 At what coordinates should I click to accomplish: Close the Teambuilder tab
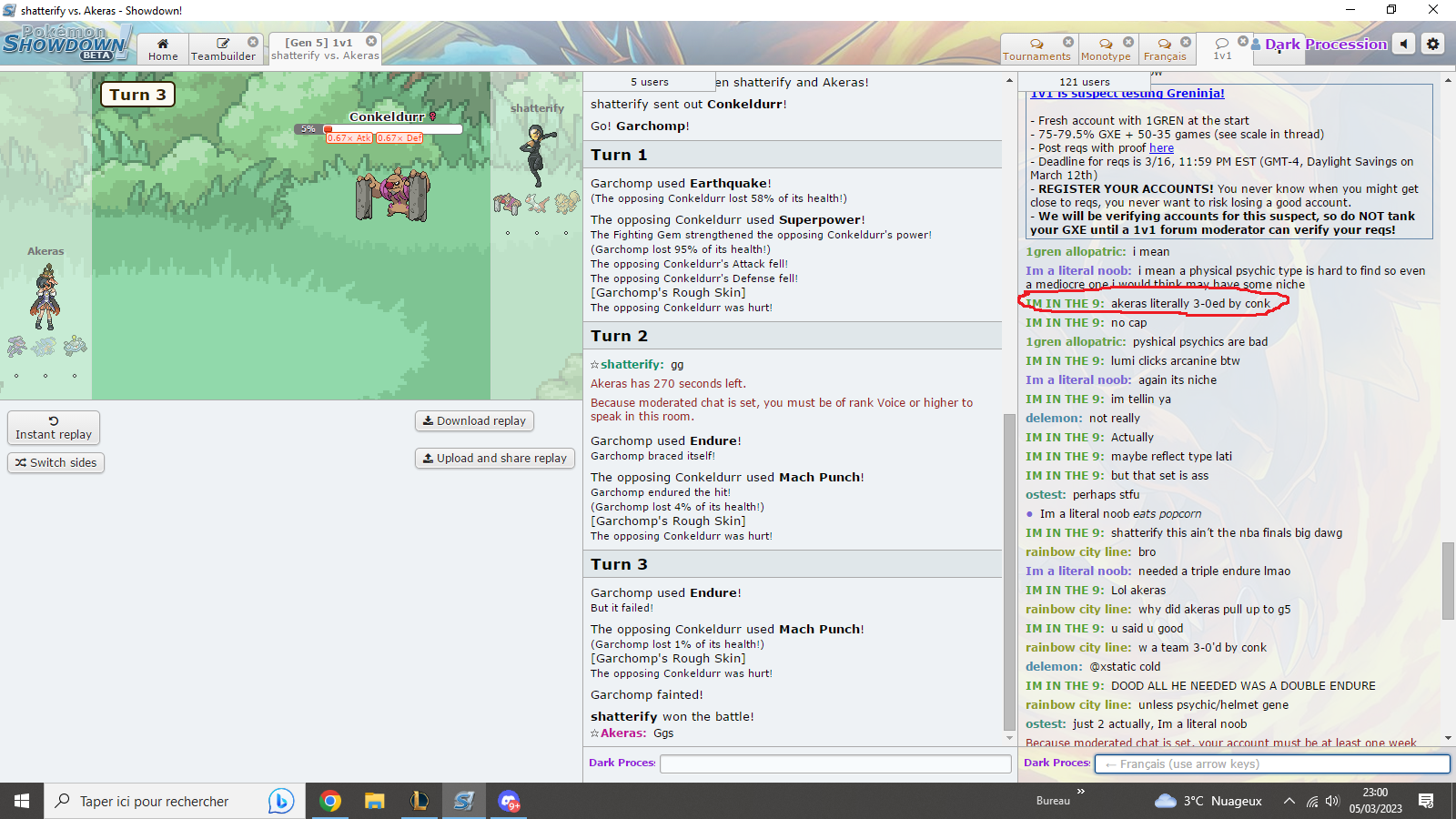click(x=253, y=42)
